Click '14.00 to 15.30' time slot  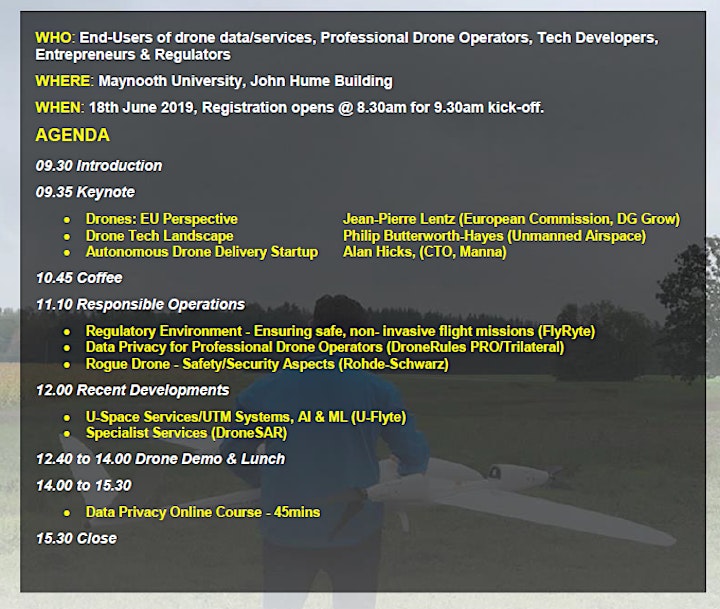pos(84,485)
